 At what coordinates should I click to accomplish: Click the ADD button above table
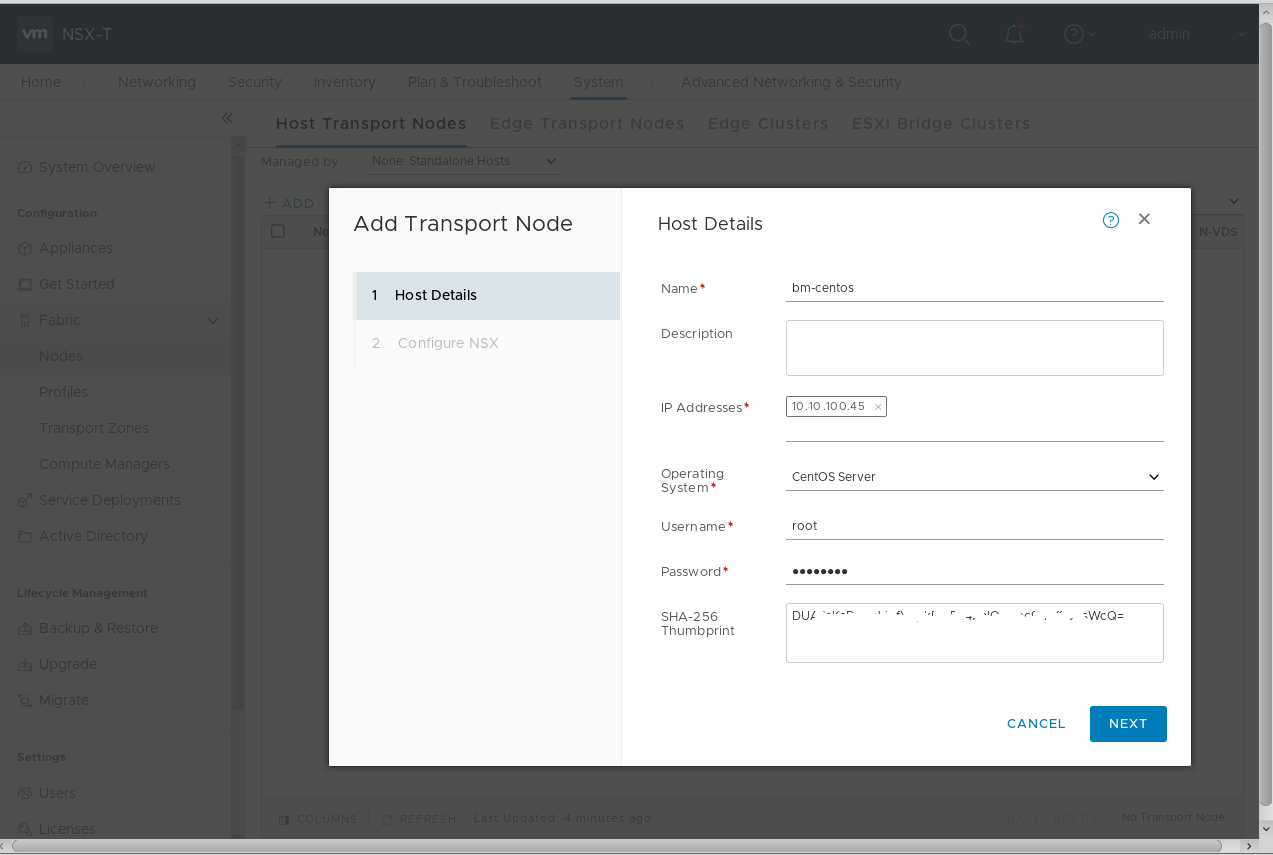point(289,203)
